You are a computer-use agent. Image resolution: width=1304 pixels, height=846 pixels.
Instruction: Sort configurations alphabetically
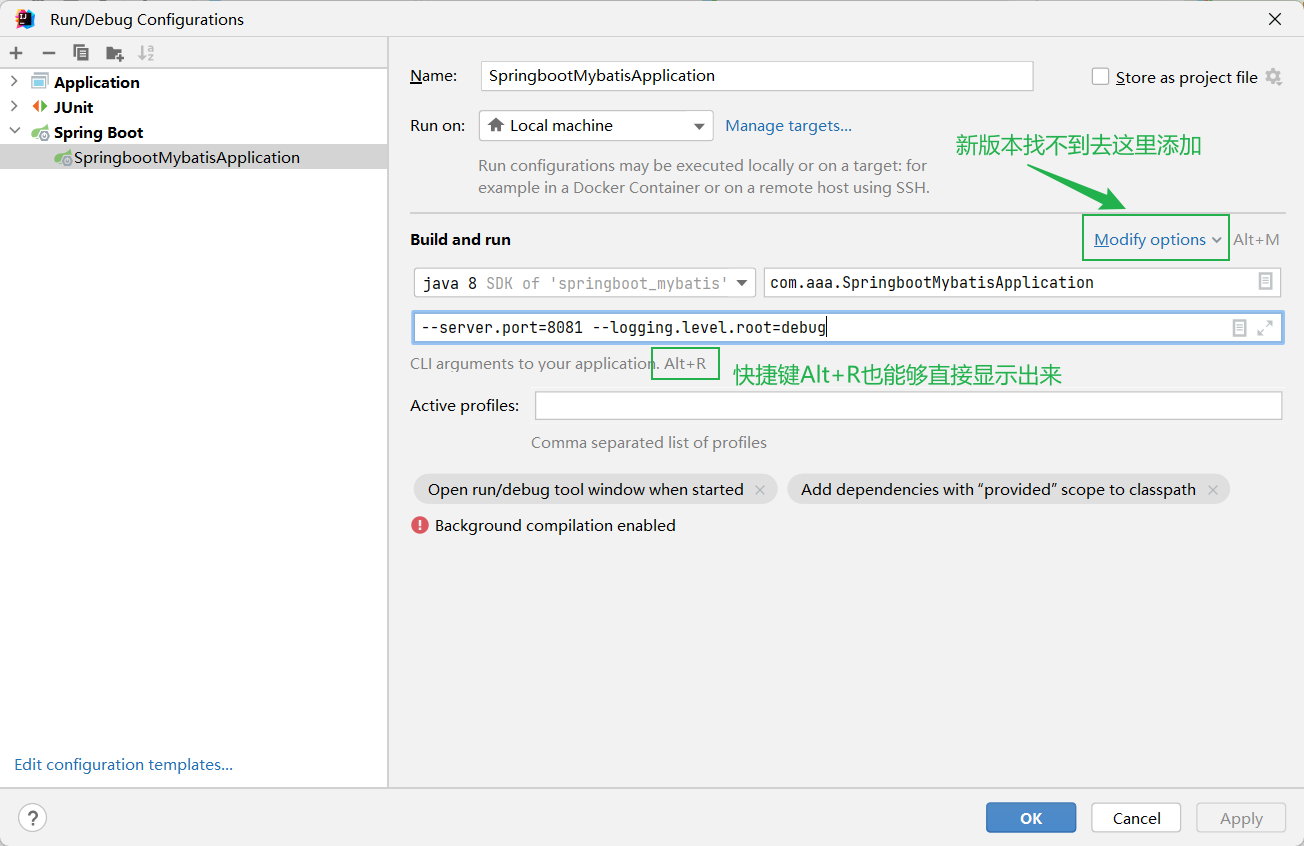tap(147, 53)
